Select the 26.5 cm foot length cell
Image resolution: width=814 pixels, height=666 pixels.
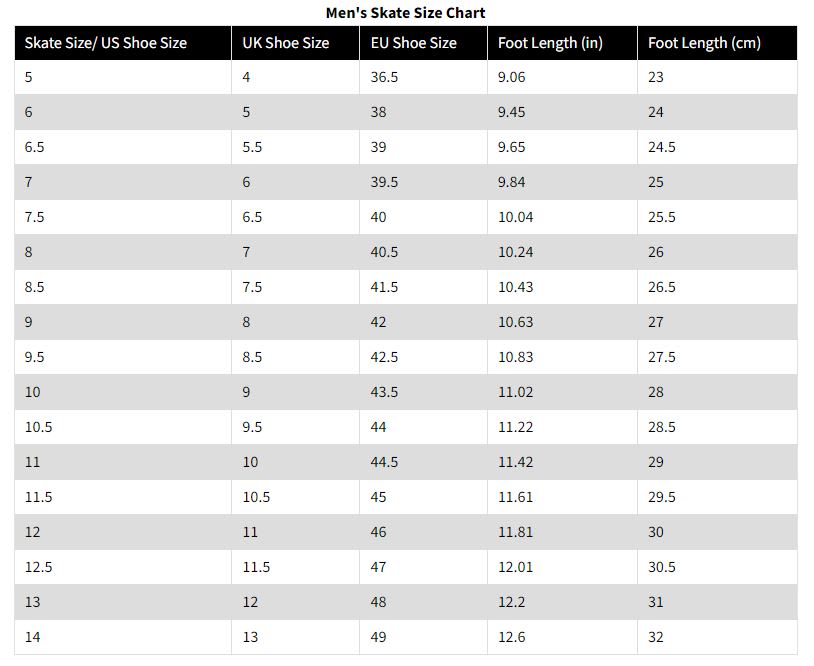click(x=717, y=287)
